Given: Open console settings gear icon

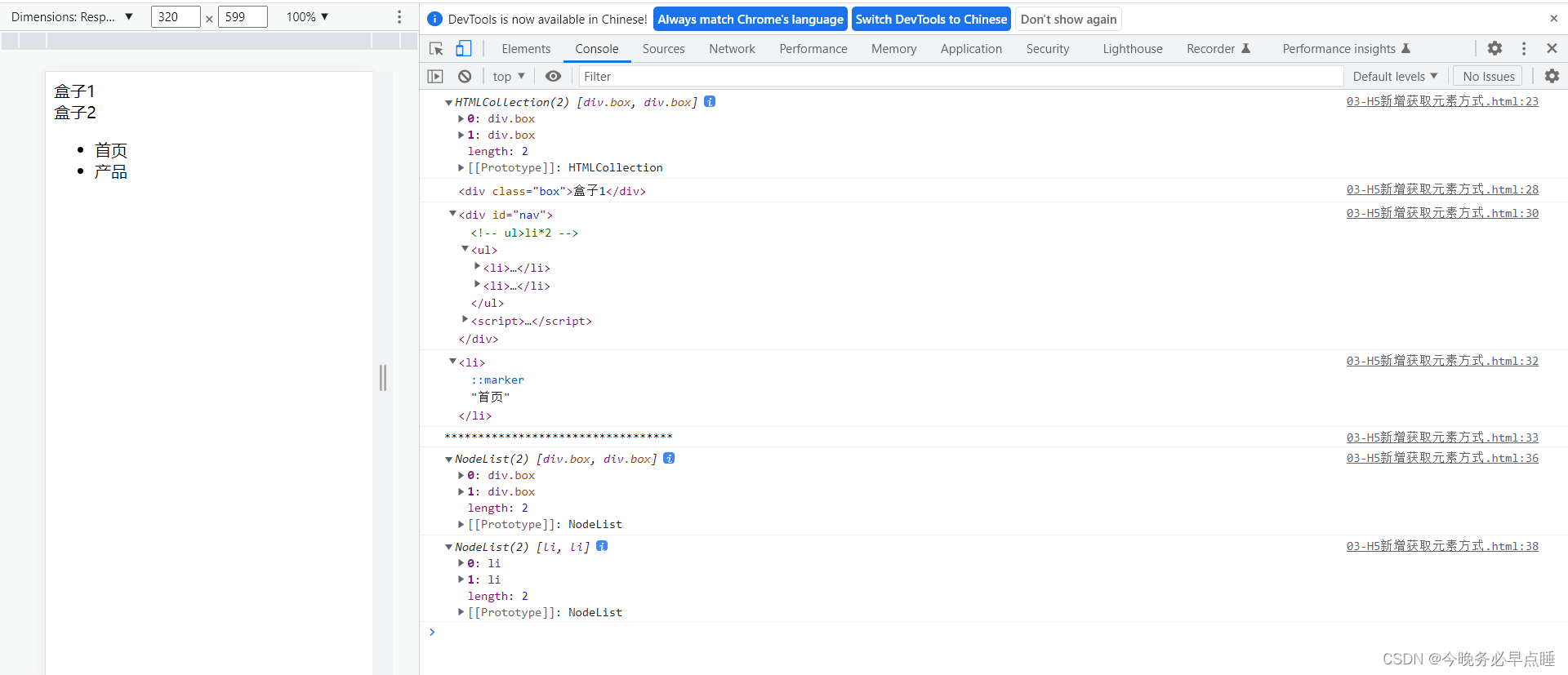Looking at the screenshot, I should coord(1552,76).
